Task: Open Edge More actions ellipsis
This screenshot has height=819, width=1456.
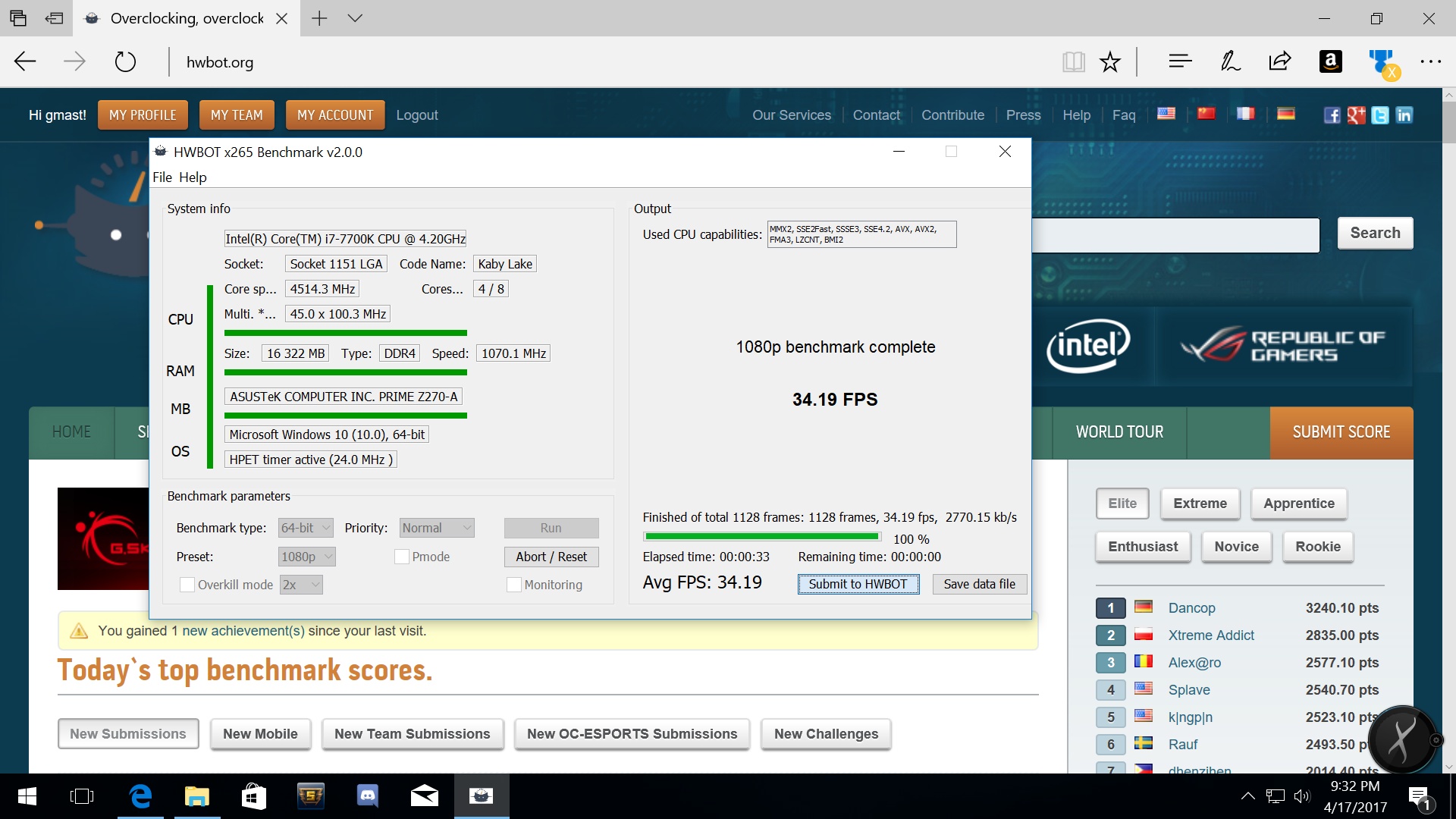Action: (1430, 61)
